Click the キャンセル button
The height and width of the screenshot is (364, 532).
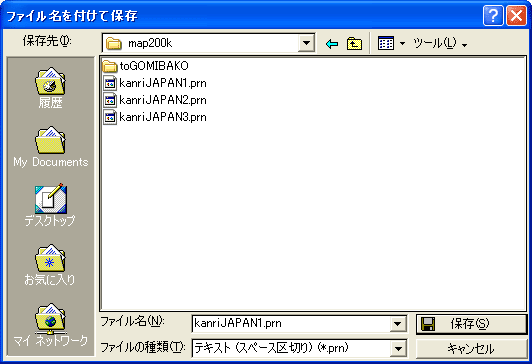coord(471,348)
